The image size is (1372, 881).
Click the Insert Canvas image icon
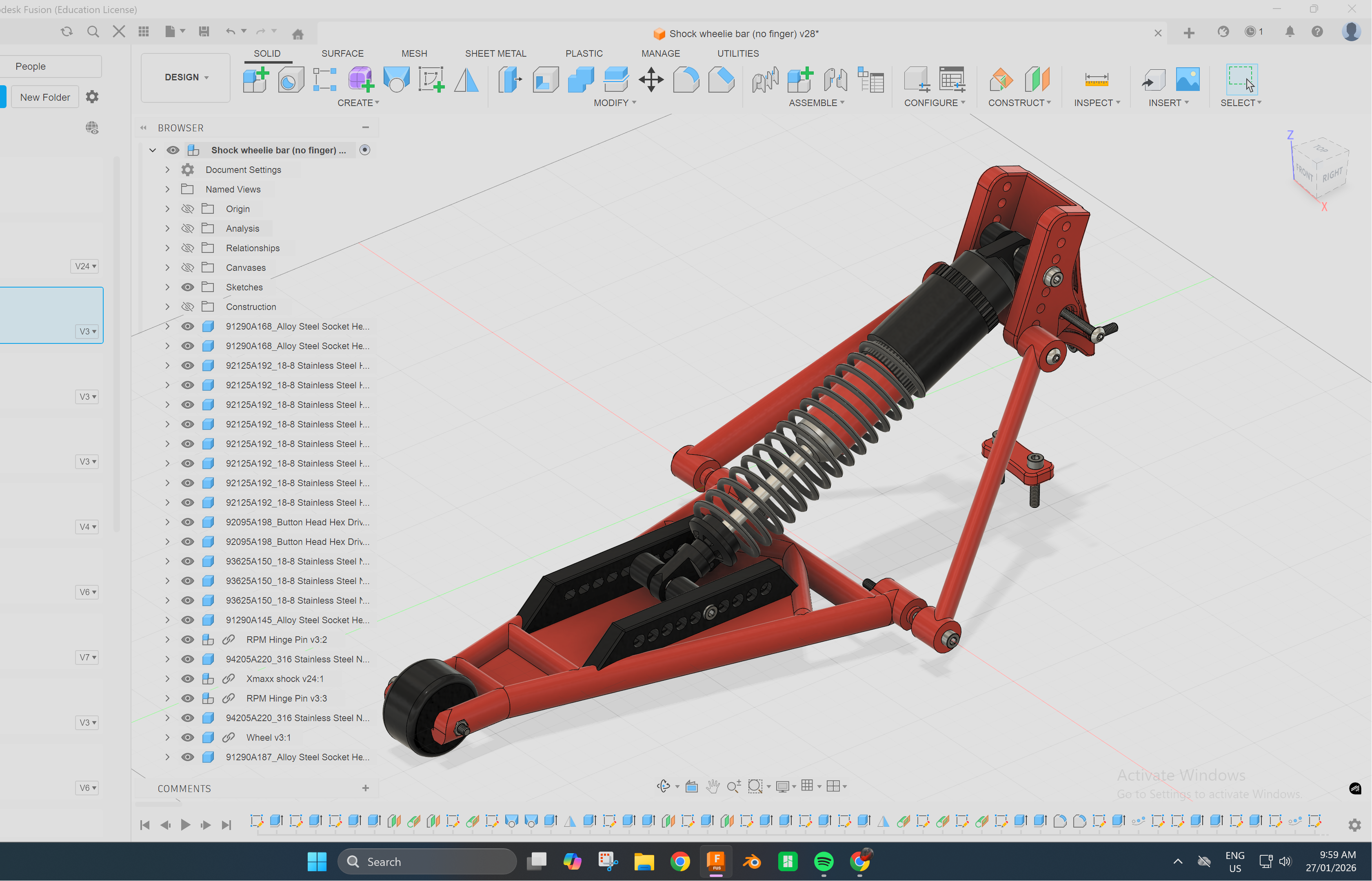(x=1188, y=80)
